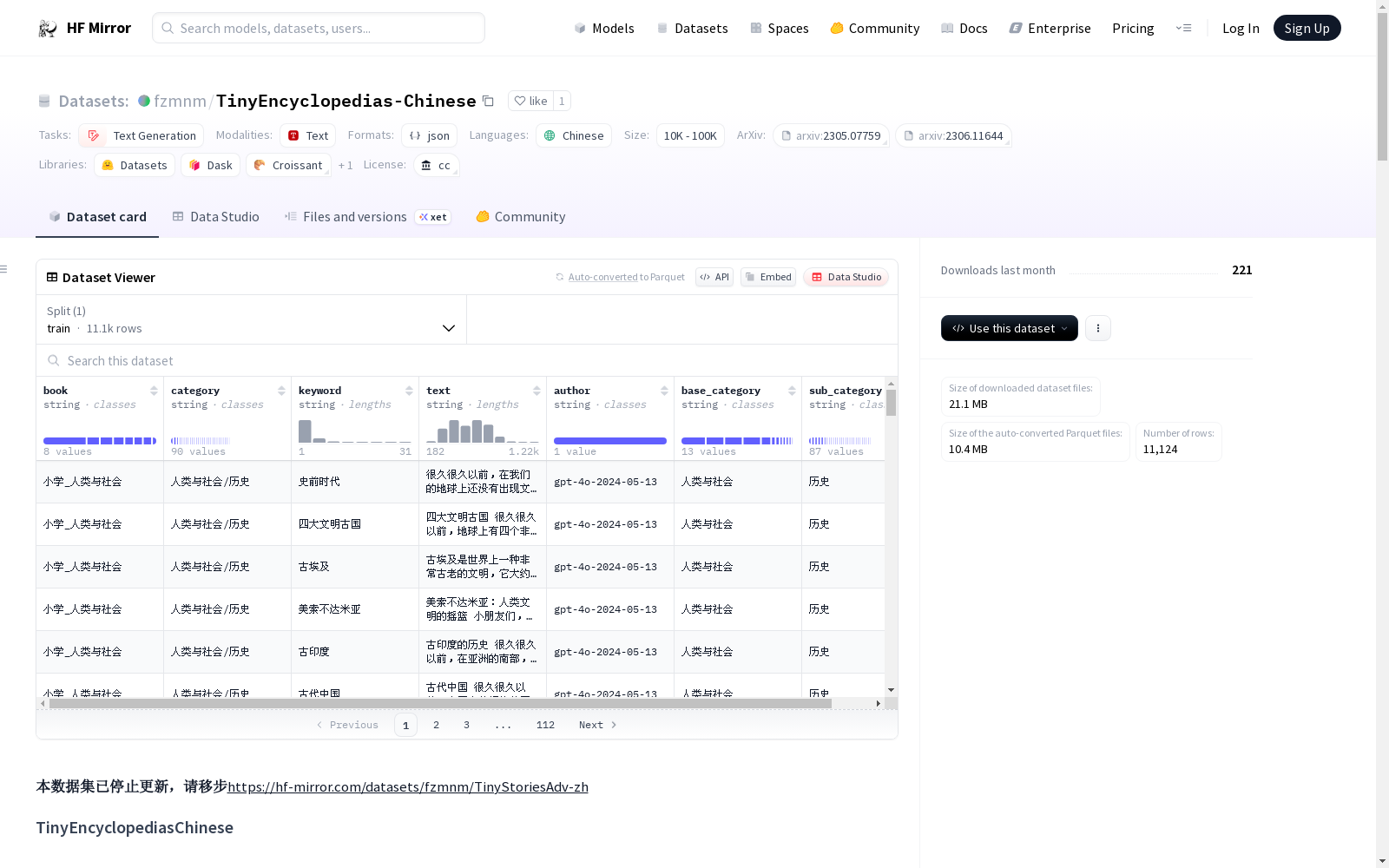Go to the fzmnm profile link
This screenshot has height=868, width=1389.
tap(180, 101)
